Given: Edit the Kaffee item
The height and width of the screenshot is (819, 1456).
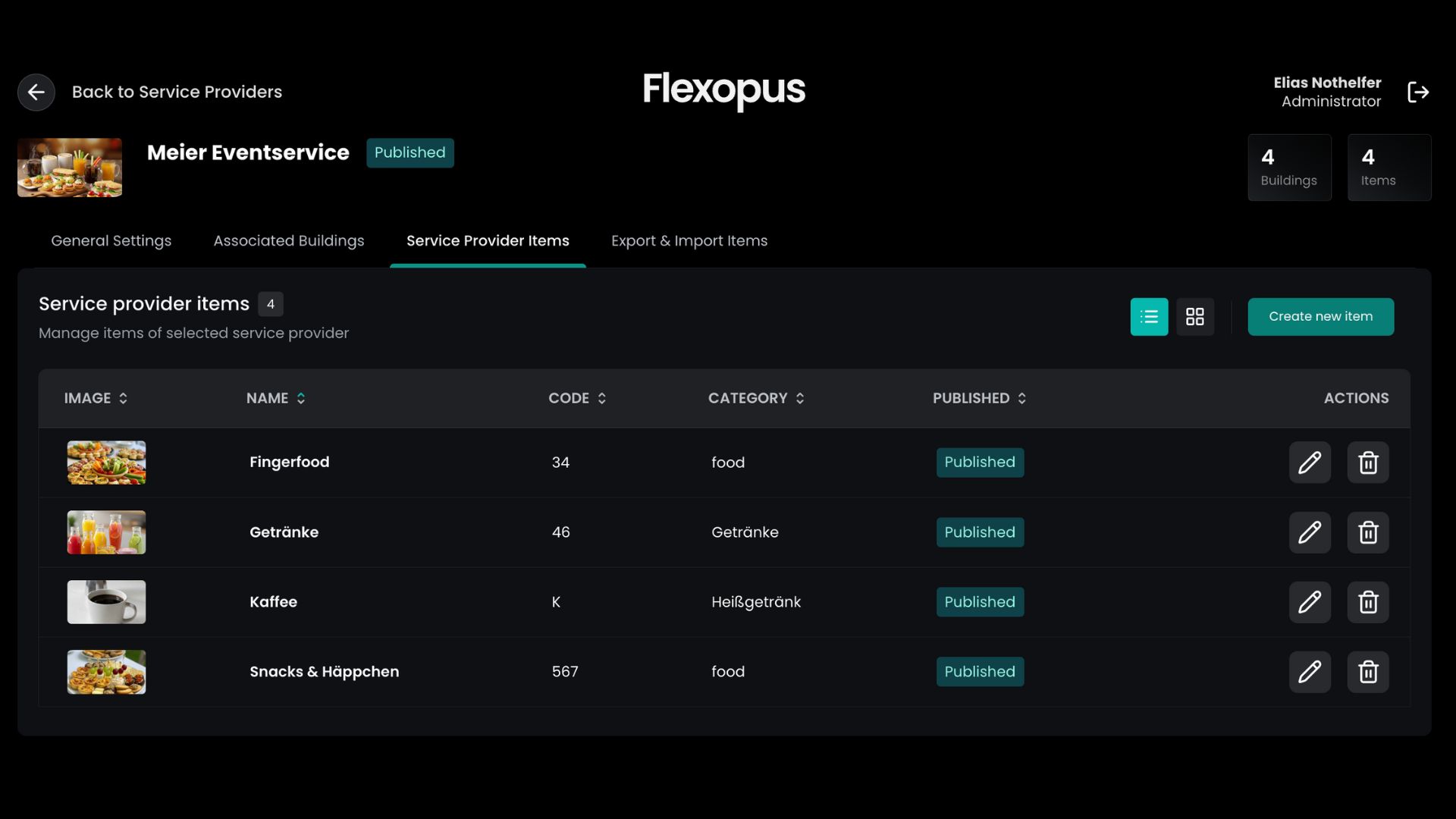Looking at the screenshot, I should 1310,602.
